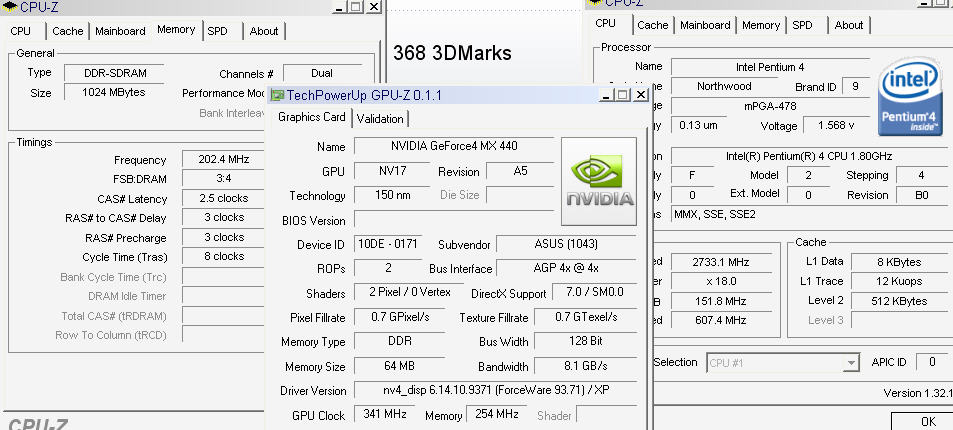Click the L1 Trace field 12 Kuops
This screenshot has width=953, height=430.
tap(898, 281)
